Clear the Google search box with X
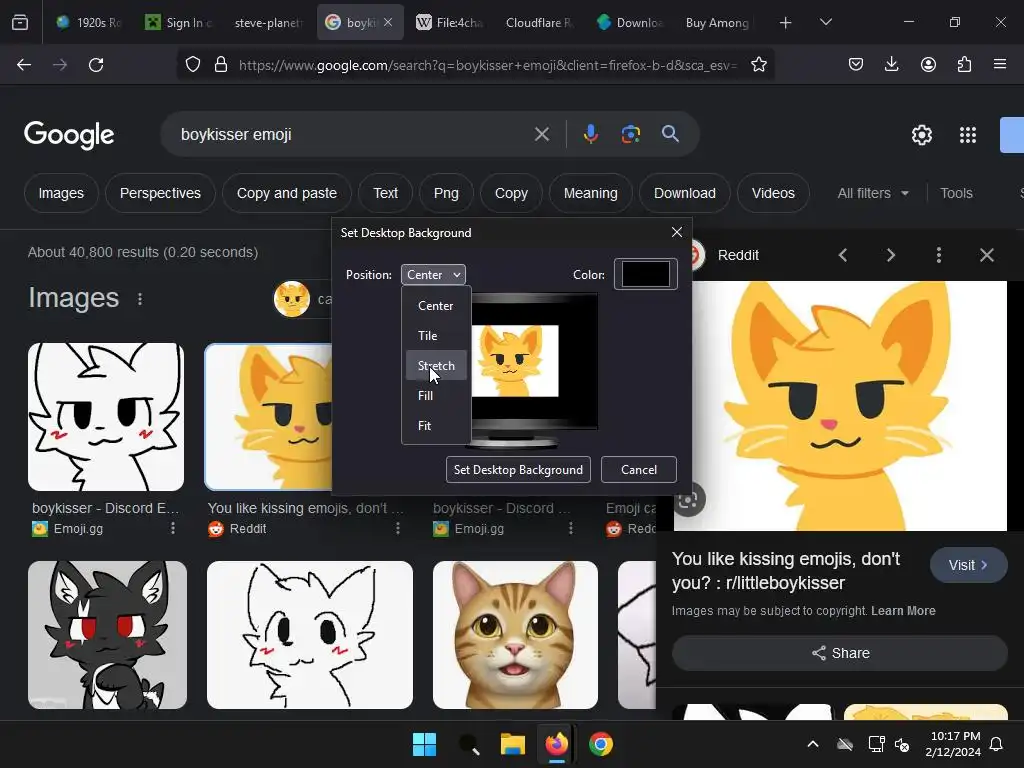 point(541,135)
